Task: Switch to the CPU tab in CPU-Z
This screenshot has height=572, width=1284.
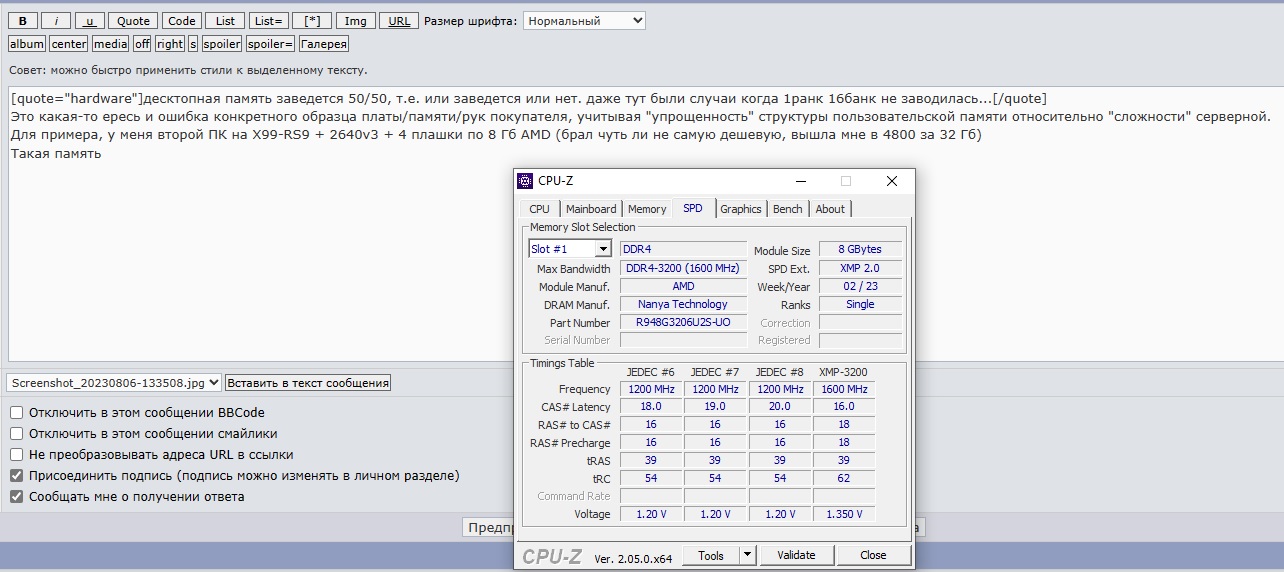Action: pos(539,209)
